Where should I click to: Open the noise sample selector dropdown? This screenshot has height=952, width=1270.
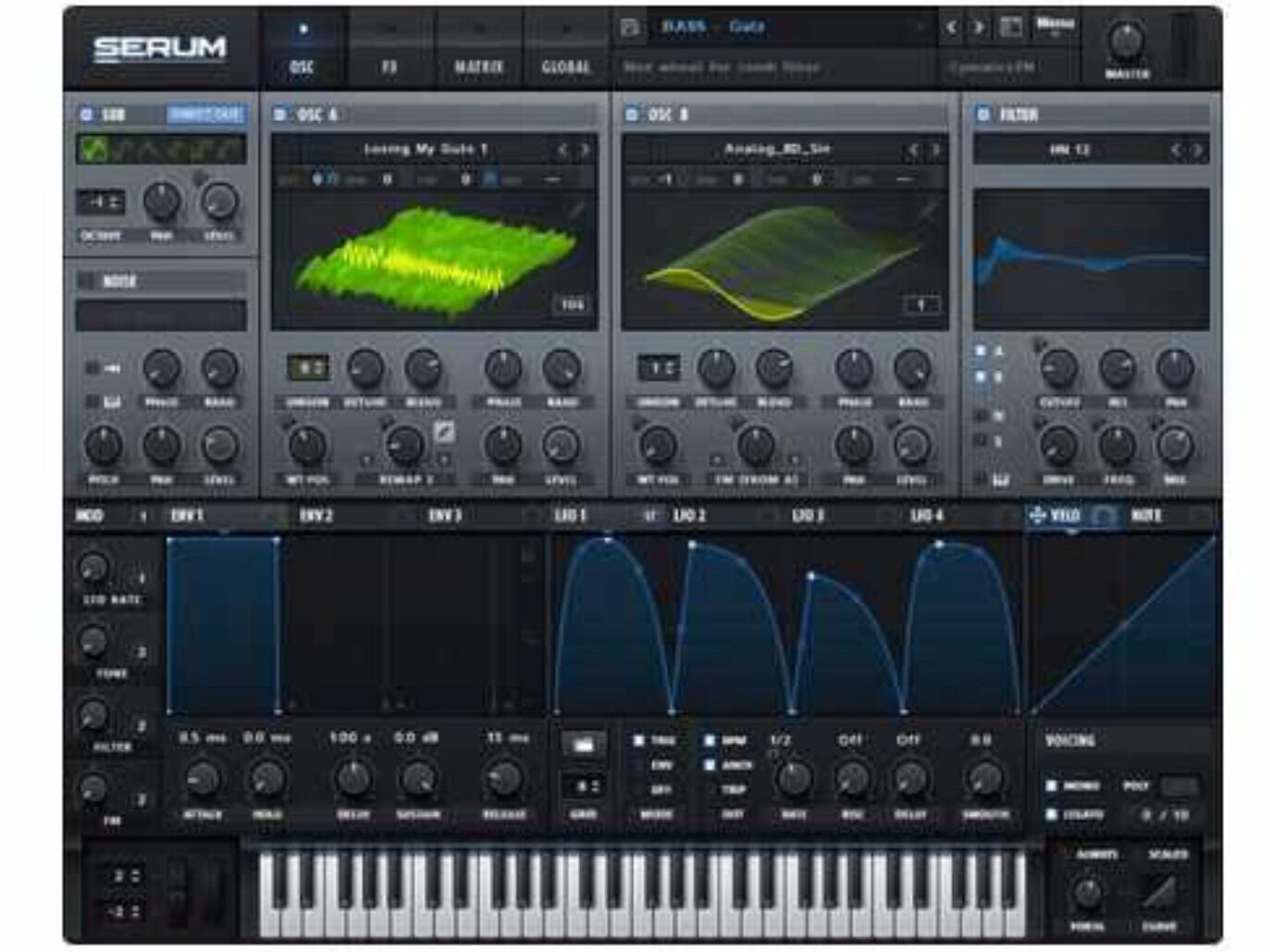point(161,315)
